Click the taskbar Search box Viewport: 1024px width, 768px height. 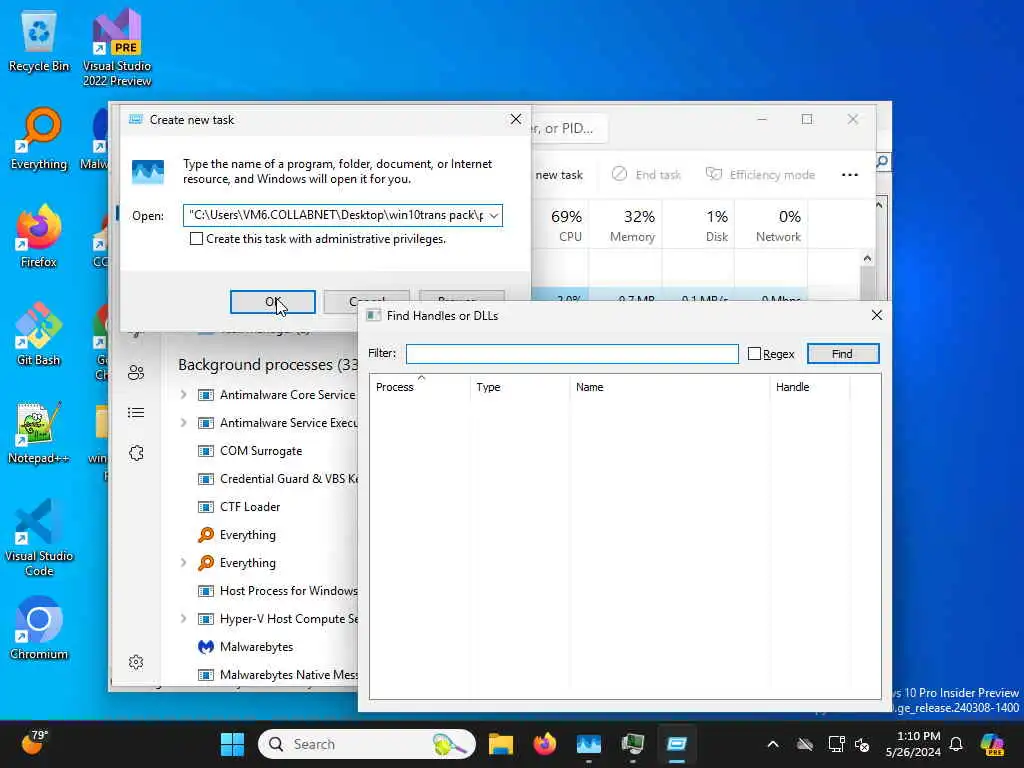click(x=366, y=744)
